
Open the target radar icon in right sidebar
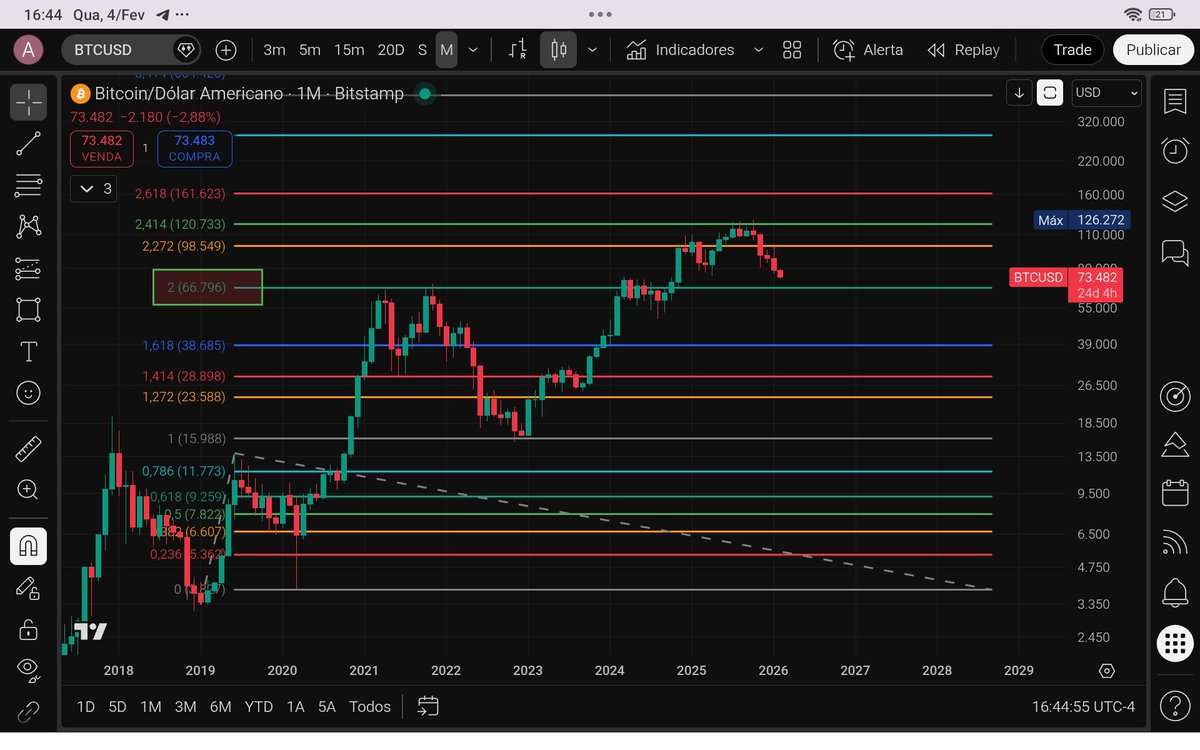(x=1175, y=396)
